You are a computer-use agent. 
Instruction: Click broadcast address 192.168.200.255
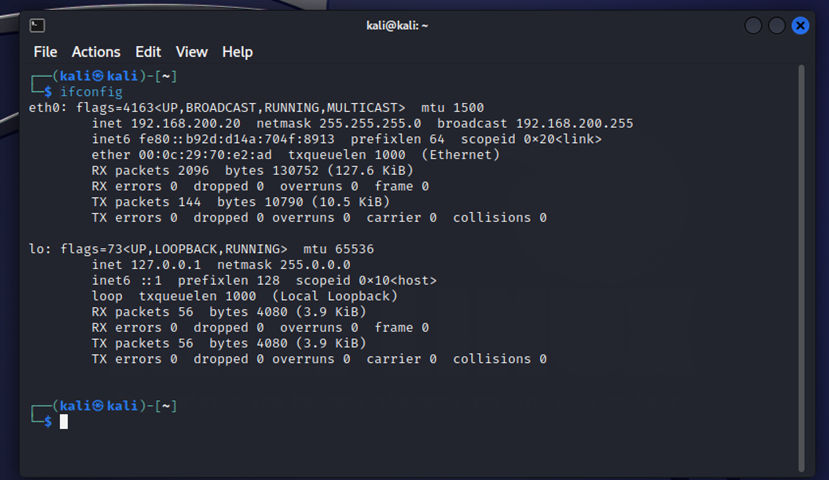click(574, 123)
